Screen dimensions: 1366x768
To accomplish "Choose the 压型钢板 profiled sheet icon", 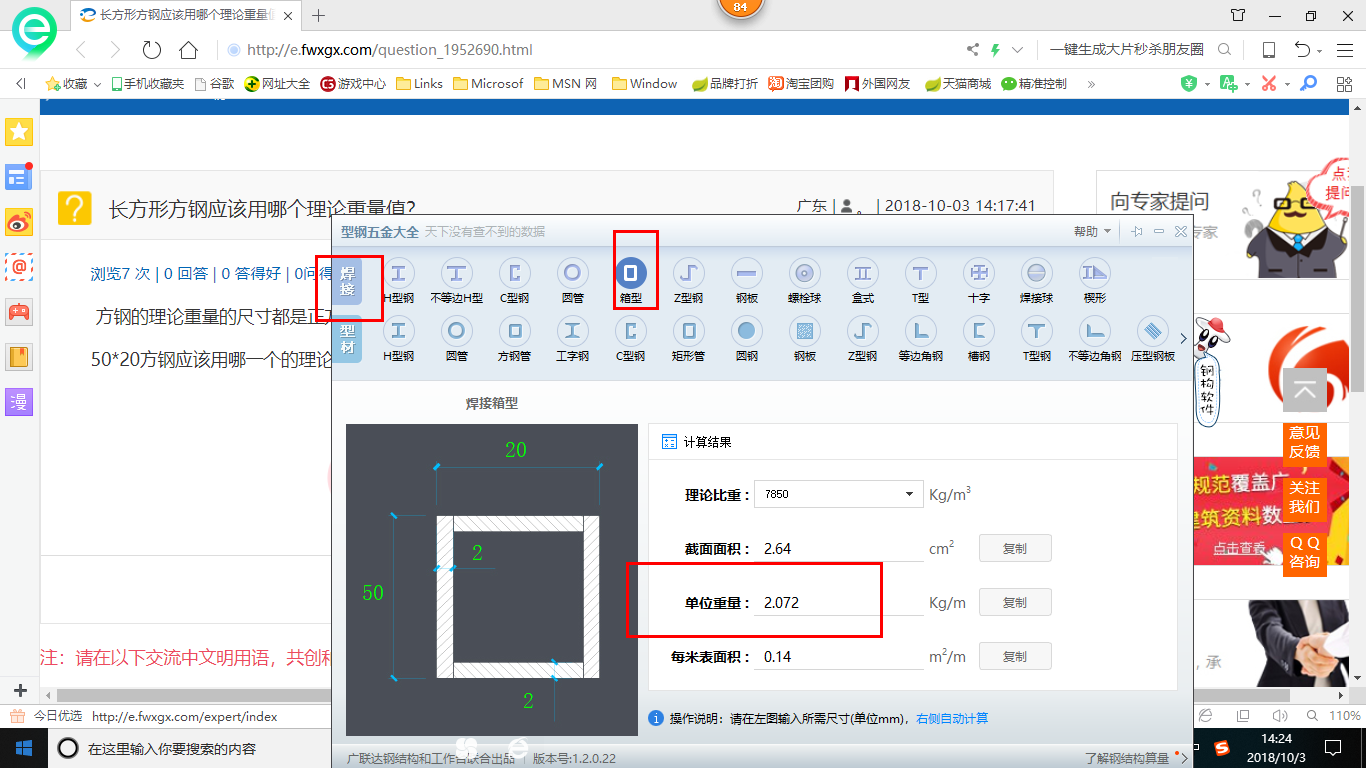I will (1152, 330).
